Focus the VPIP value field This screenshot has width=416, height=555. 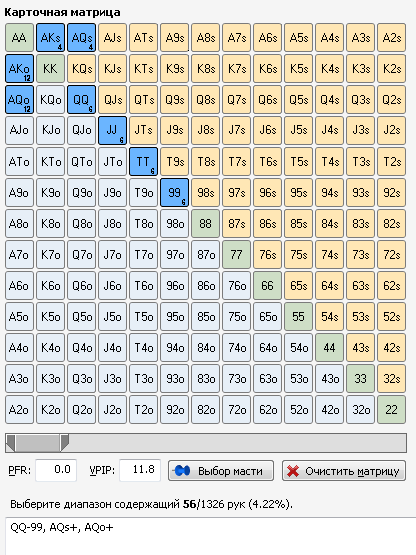(x=140, y=470)
